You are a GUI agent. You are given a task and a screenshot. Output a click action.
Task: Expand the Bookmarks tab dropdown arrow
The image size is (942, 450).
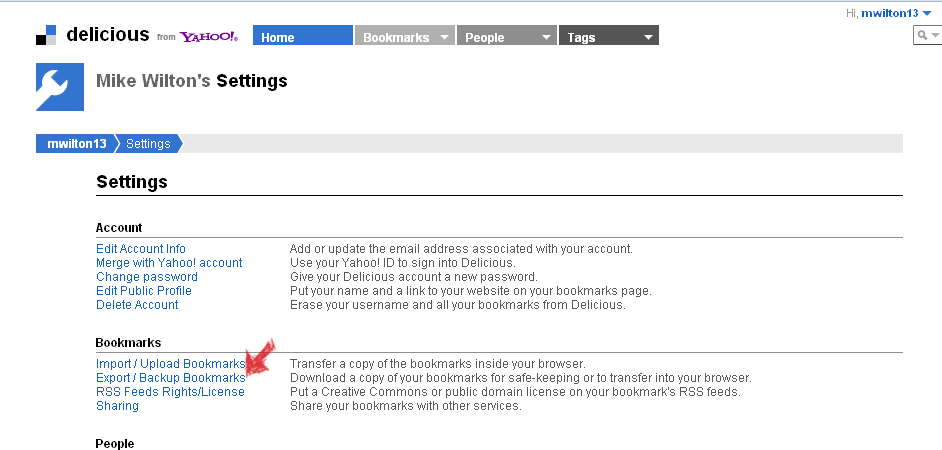point(445,37)
